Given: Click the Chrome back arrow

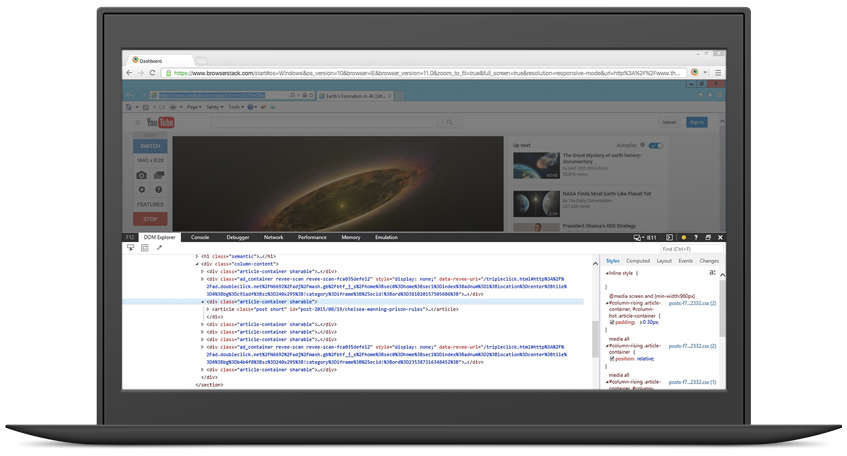Looking at the screenshot, I should (129, 72).
